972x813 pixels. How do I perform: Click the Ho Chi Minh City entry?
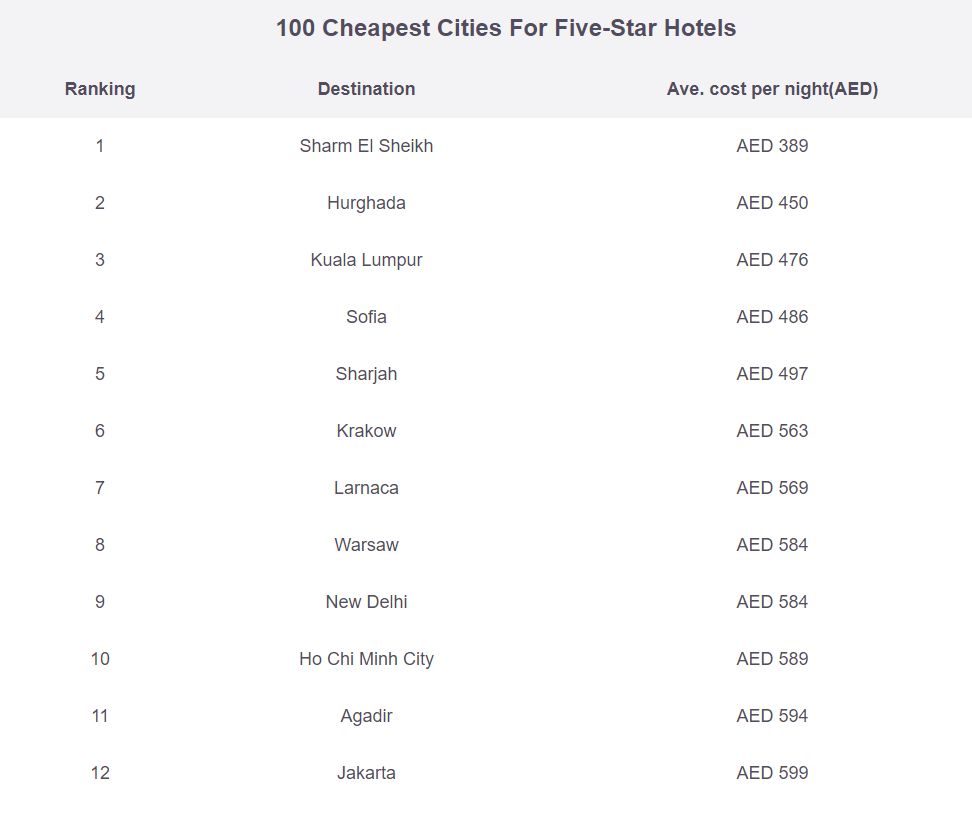click(366, 659)
